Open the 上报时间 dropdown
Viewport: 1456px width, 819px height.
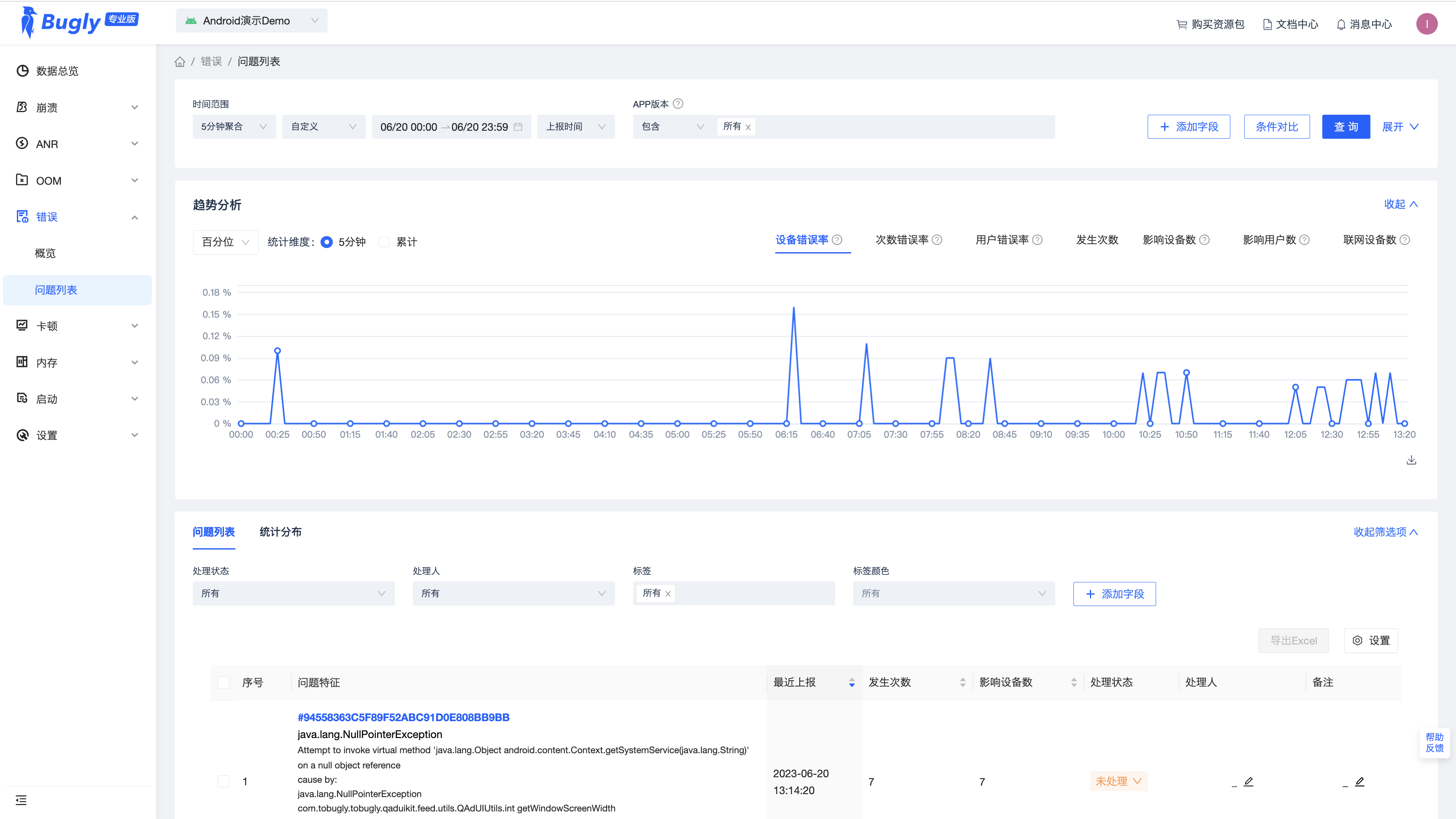575,127
